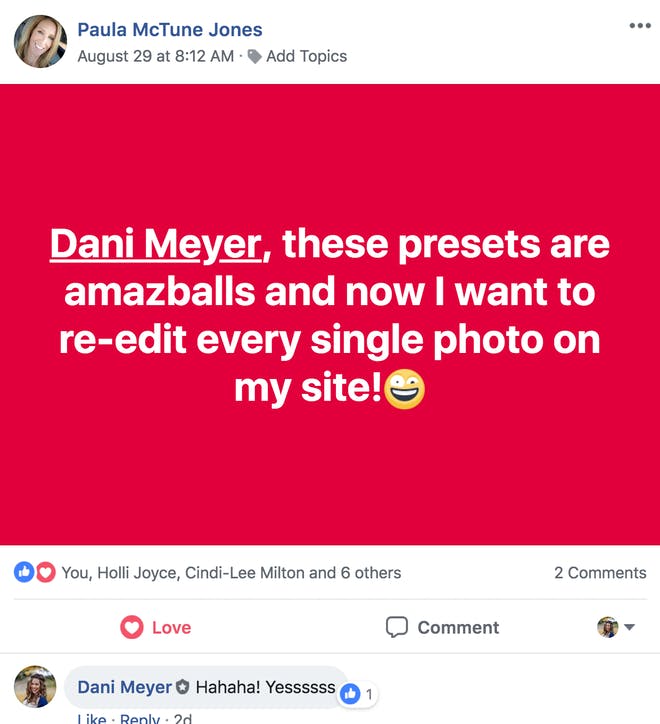Screen dimensions: 660x724
Task: Click the grinning emoji in the post text
Action: click(x=404, y=389)
